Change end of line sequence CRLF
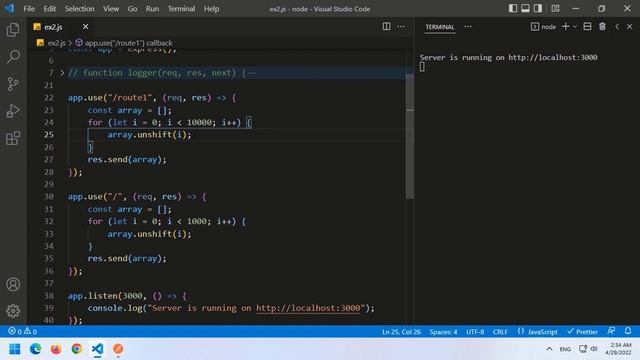Image resolution: width=640 pixels, height=360 pixels. [x=500, y=332]
